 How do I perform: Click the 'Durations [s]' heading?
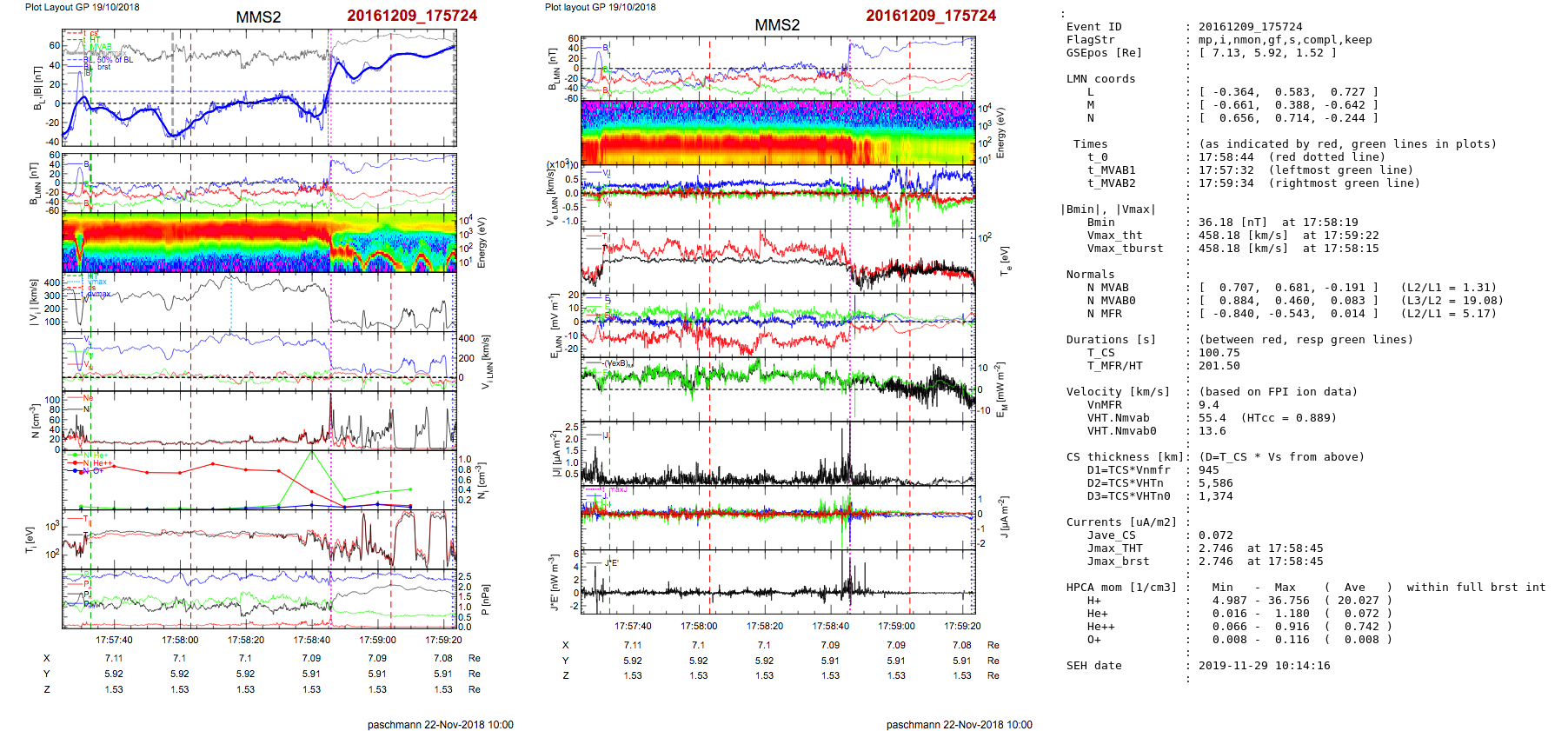point(1112,340)
